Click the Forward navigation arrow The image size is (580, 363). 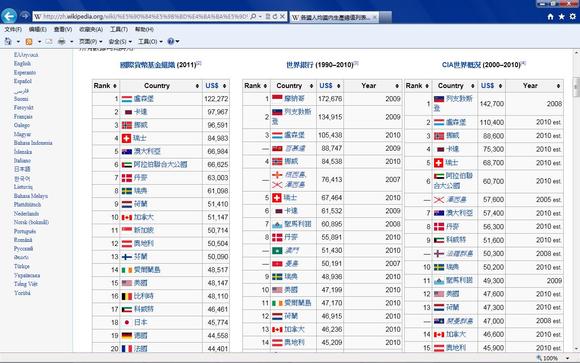pyautogui.click(x=24, y=16)
